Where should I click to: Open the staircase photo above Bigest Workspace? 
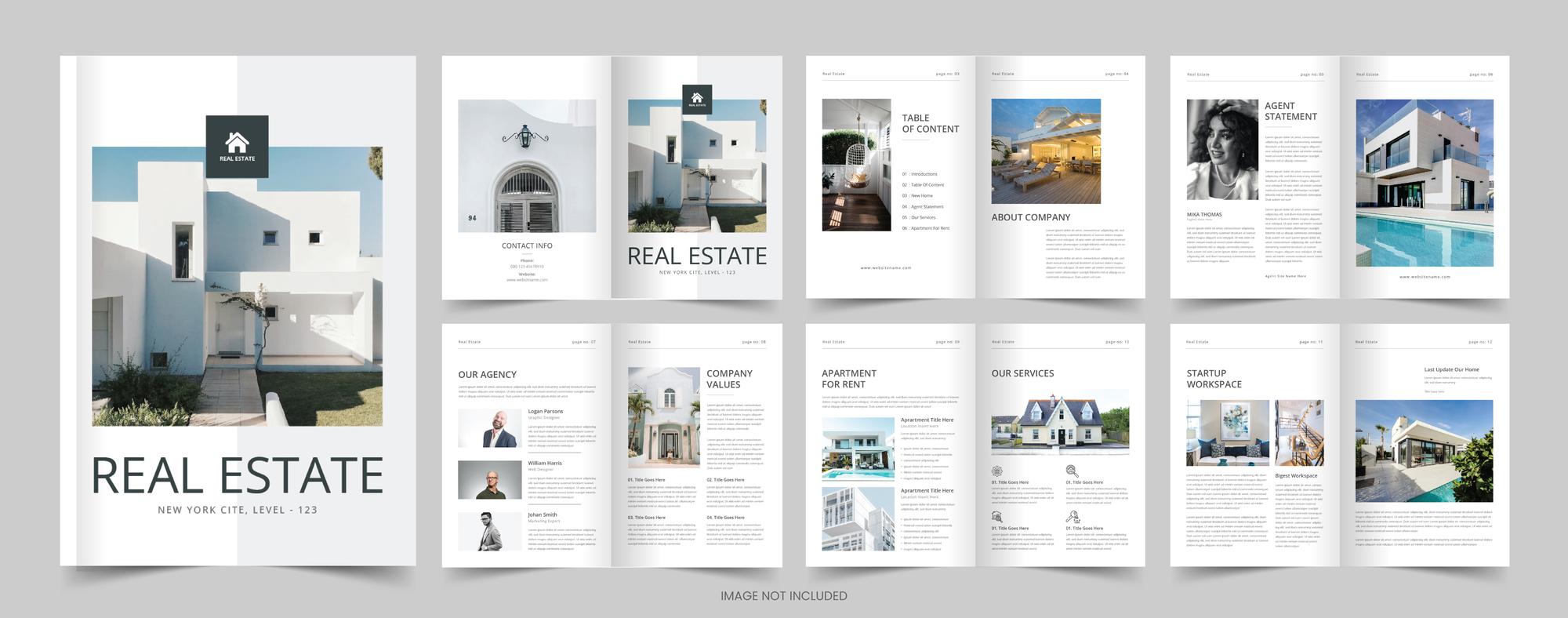[1299, 433]
